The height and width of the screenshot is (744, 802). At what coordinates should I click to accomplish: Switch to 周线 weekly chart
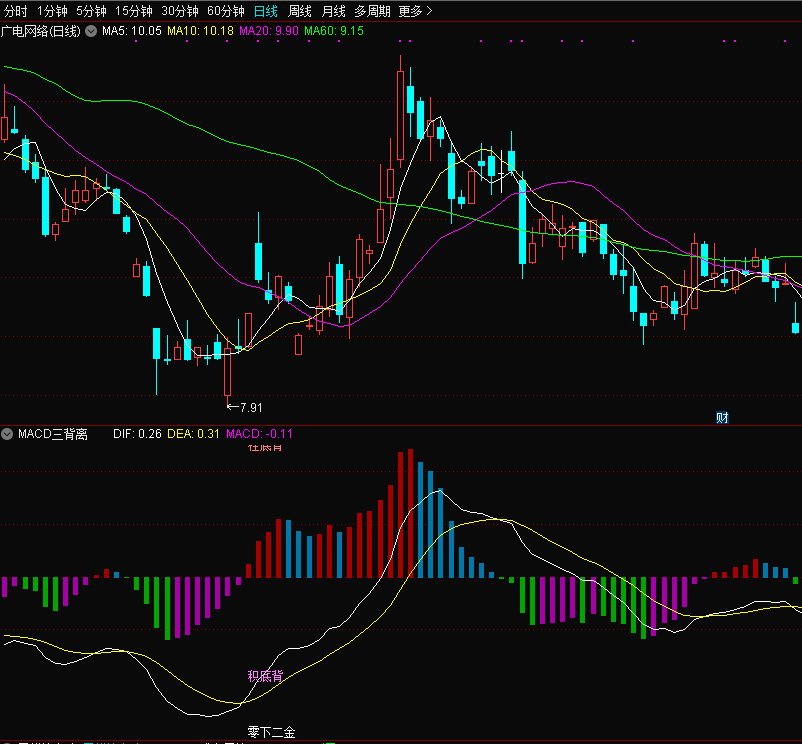pos(300,11)
